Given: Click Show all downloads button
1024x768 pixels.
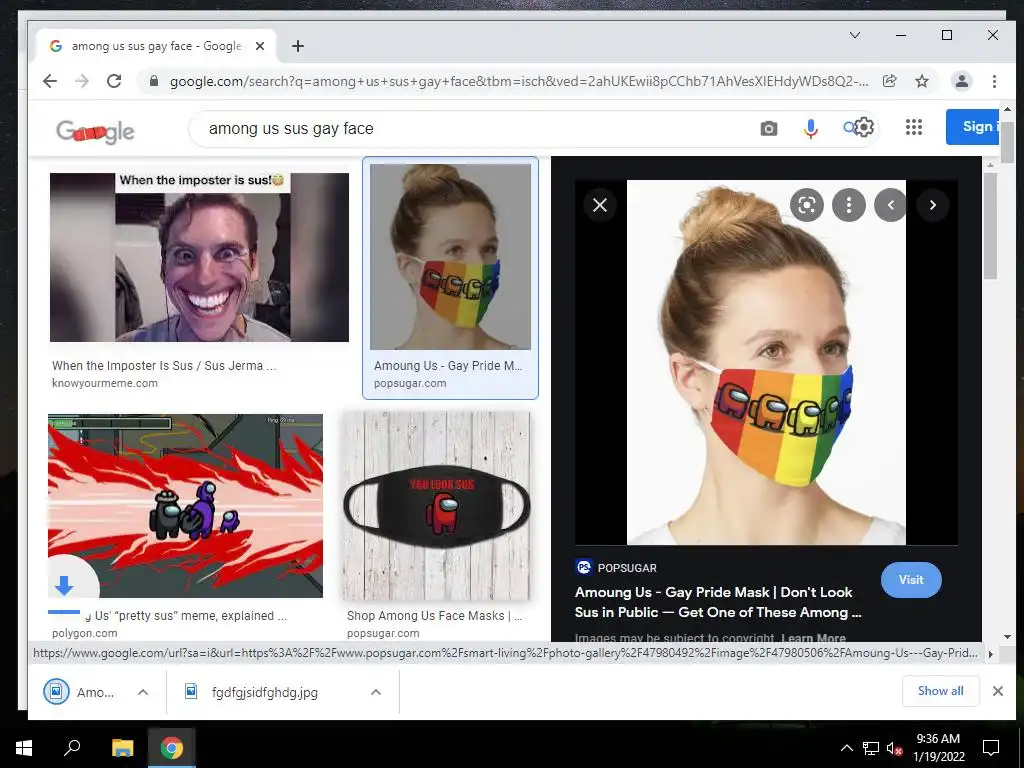Looking at the screenshot, I should [940, 691].
